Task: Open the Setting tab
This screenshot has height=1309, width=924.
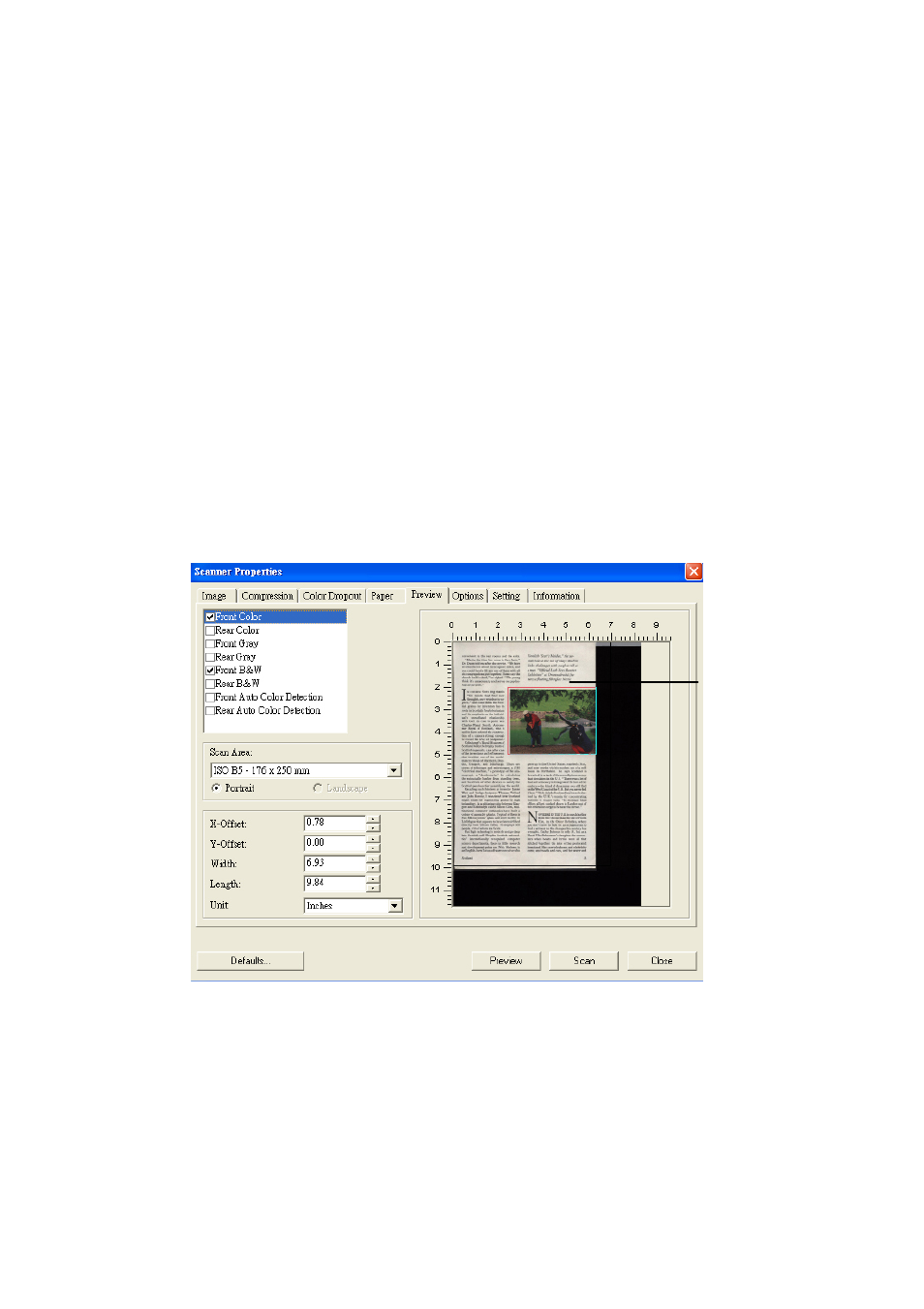Action: pos(507,596)
